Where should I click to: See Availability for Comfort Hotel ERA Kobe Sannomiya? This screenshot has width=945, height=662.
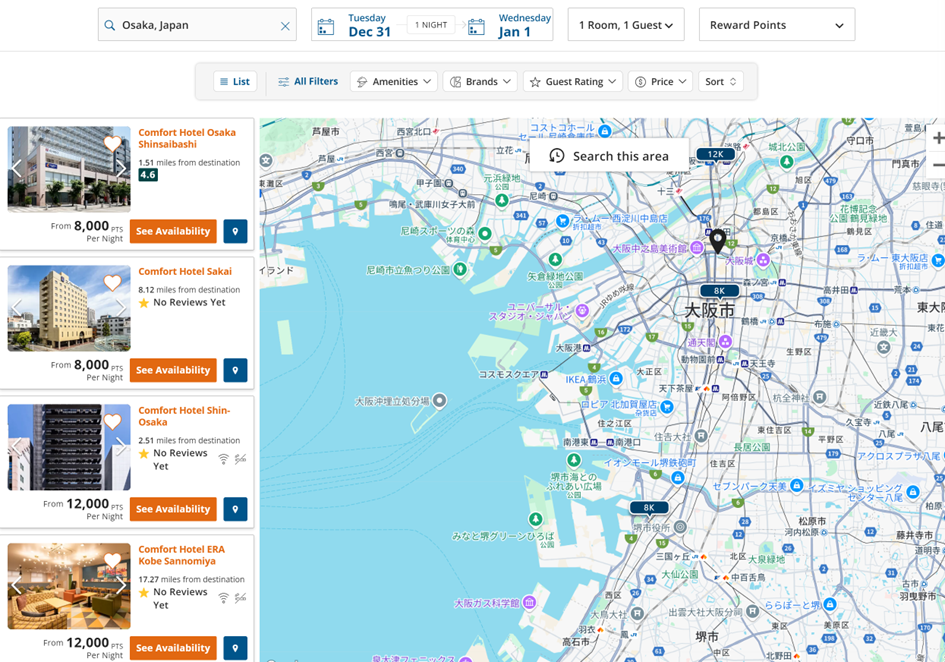pos(173,648)
